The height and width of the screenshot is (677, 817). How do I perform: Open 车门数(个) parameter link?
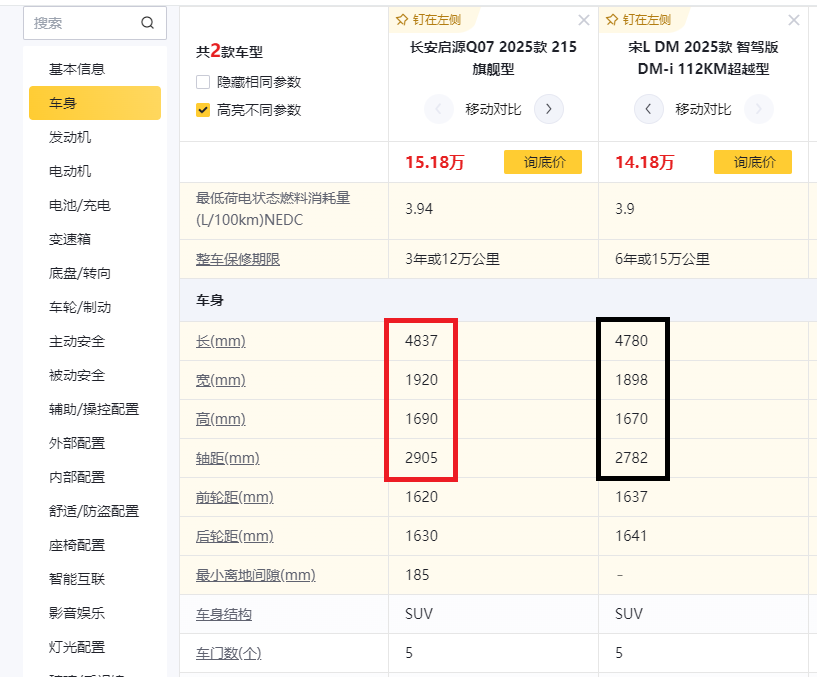click(x=228, y=653)
